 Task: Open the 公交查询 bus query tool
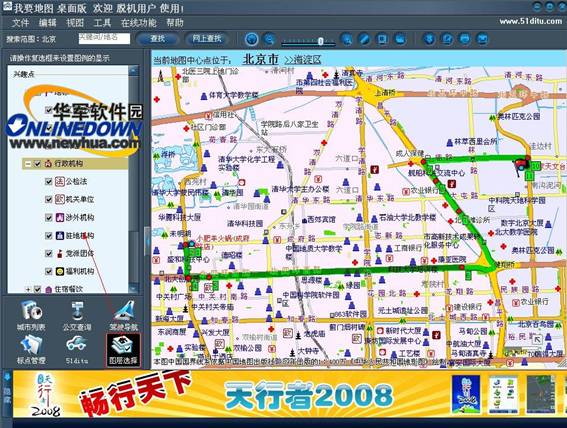pyautogui.click(x=77, y=315)
